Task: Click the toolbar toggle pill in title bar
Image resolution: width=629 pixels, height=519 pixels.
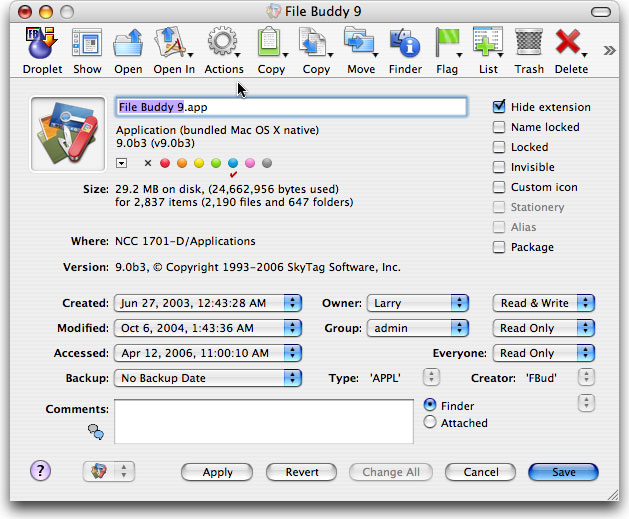Action: click(601, 12)
